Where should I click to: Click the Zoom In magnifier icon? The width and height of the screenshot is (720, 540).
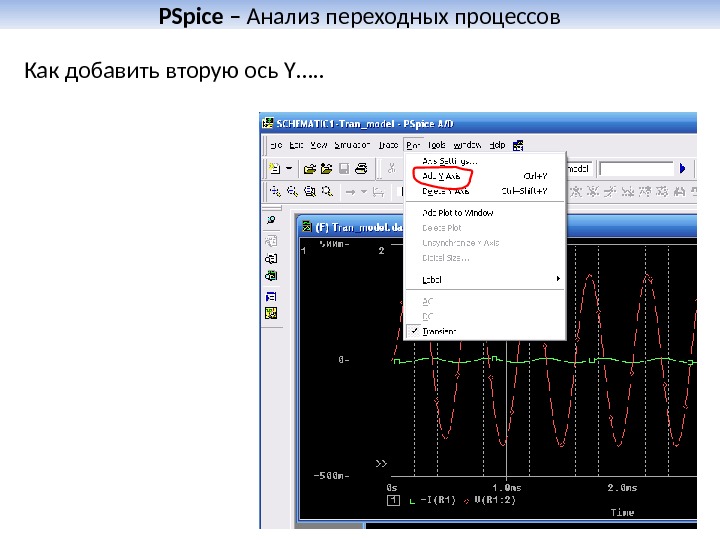tap(275, 191)
